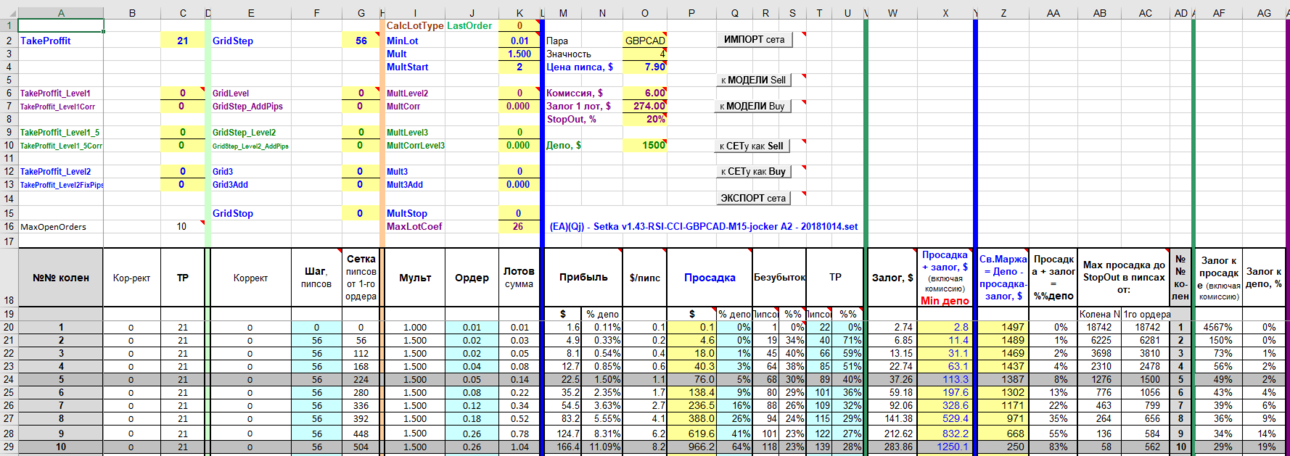Select the Комиссия value 6.00
1290x456 pixels.
644,93
